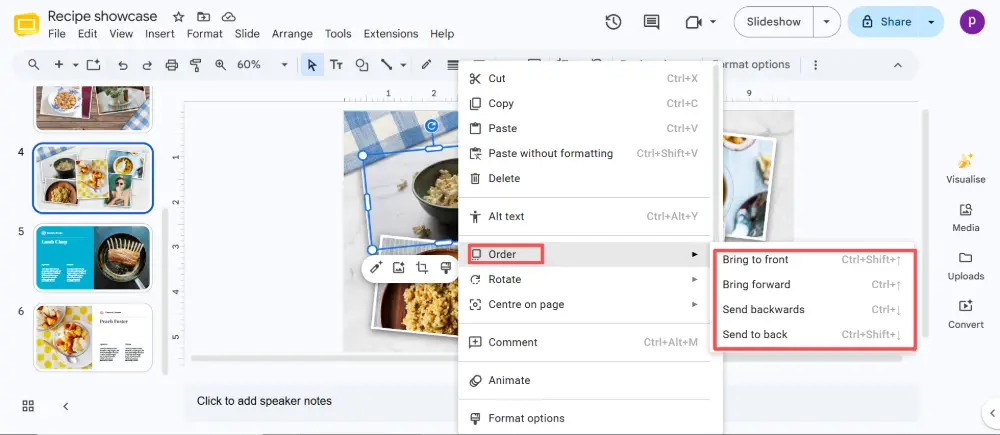
Task: Open the View menu
Action: click(121, 34)
